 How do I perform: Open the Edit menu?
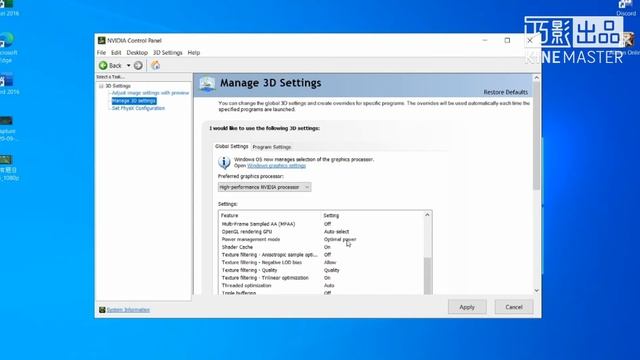[x=116, y=53]
